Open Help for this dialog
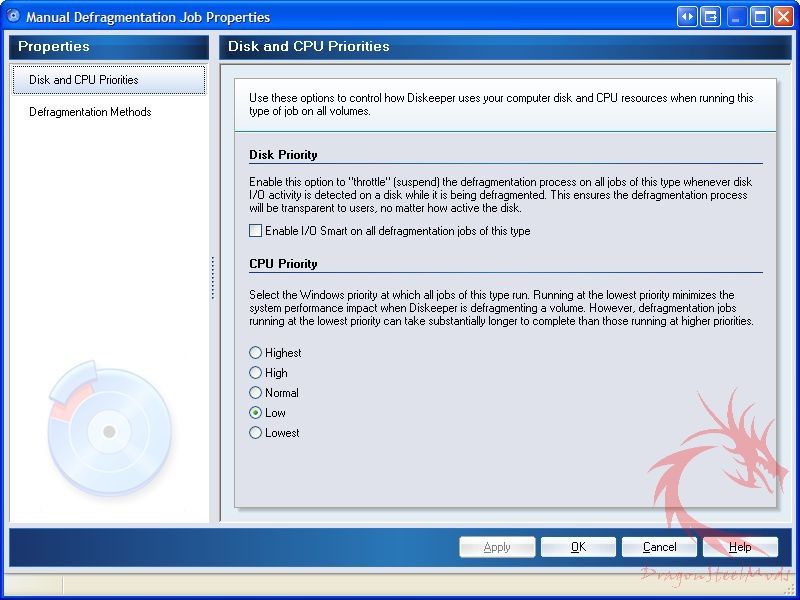800x600 pixels. pyautogui.click(x=740, y=547)
